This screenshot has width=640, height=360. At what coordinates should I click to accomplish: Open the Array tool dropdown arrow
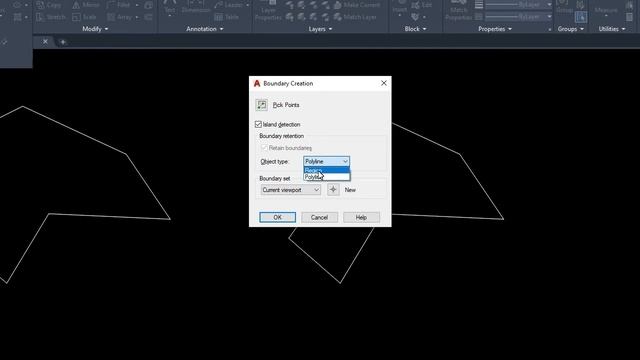pyautogui.click(x=137, y=17)
